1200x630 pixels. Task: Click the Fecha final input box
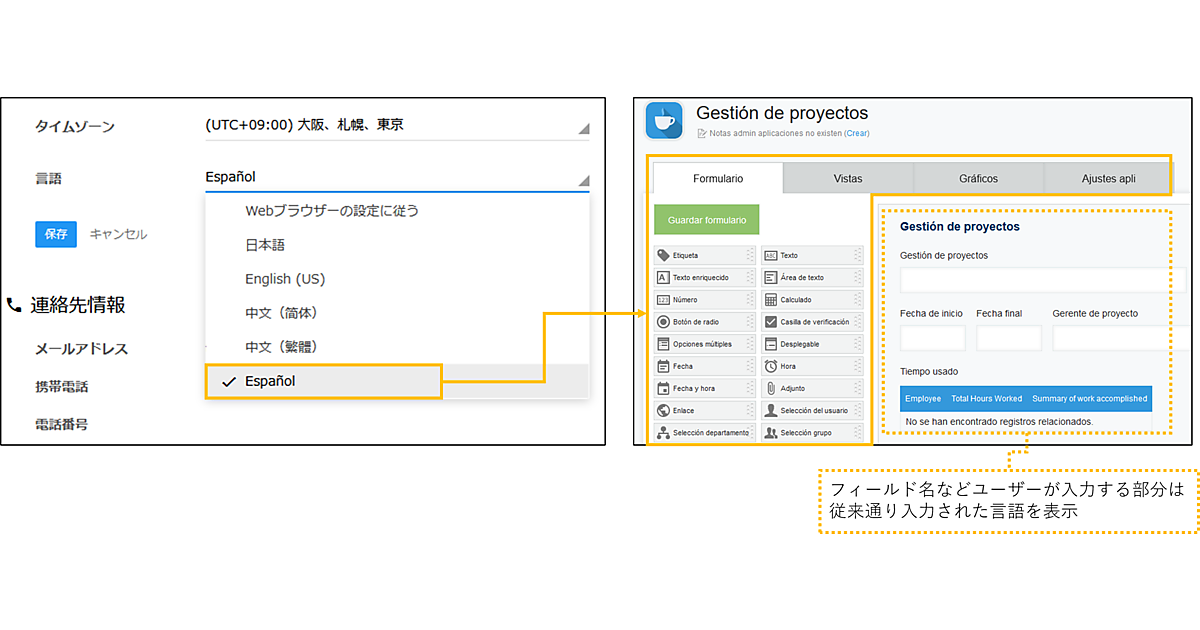pyautogui.click(x=1009, y=338)
